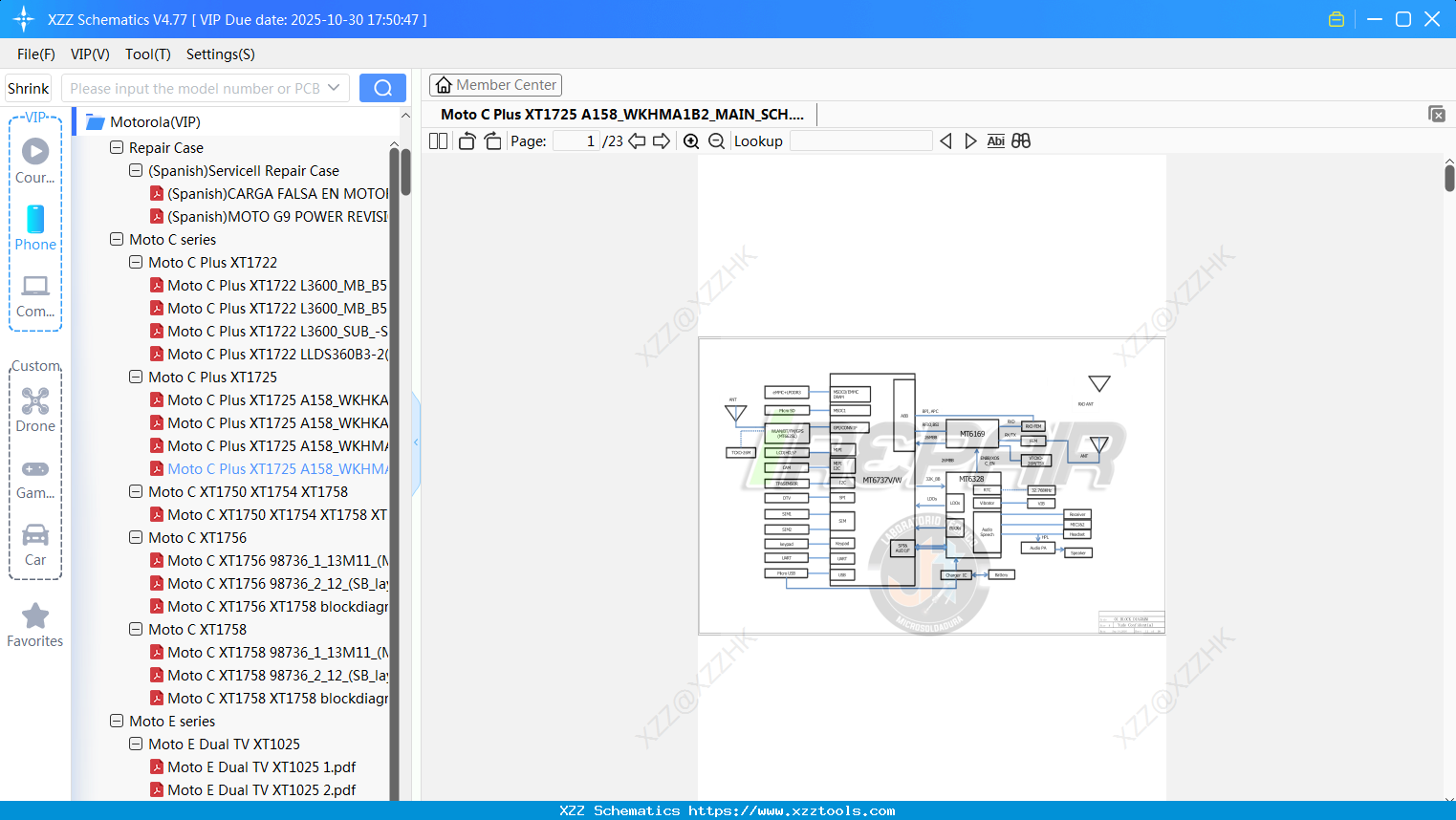The width and height of the screenshot is (1456, 820).
Task: Zoom in on the schematic
Action: point(691,141)
